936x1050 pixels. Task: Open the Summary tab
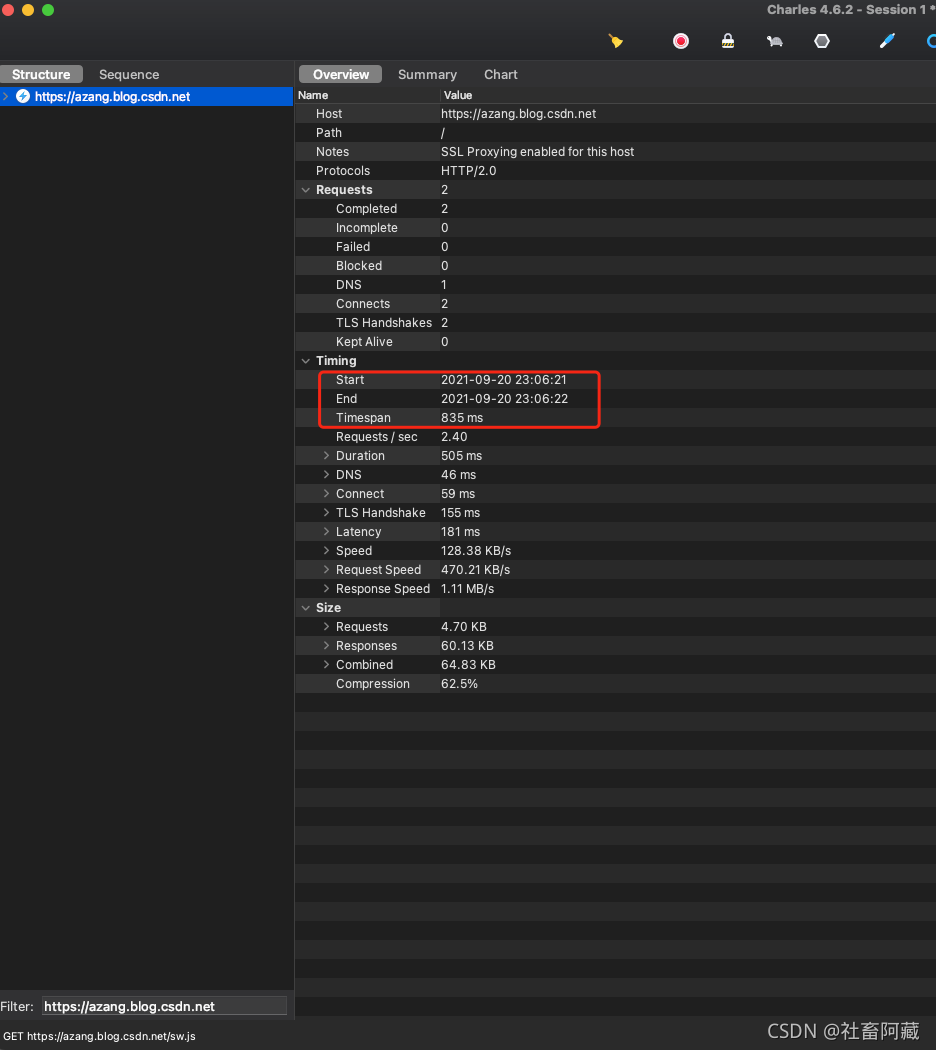427,74
